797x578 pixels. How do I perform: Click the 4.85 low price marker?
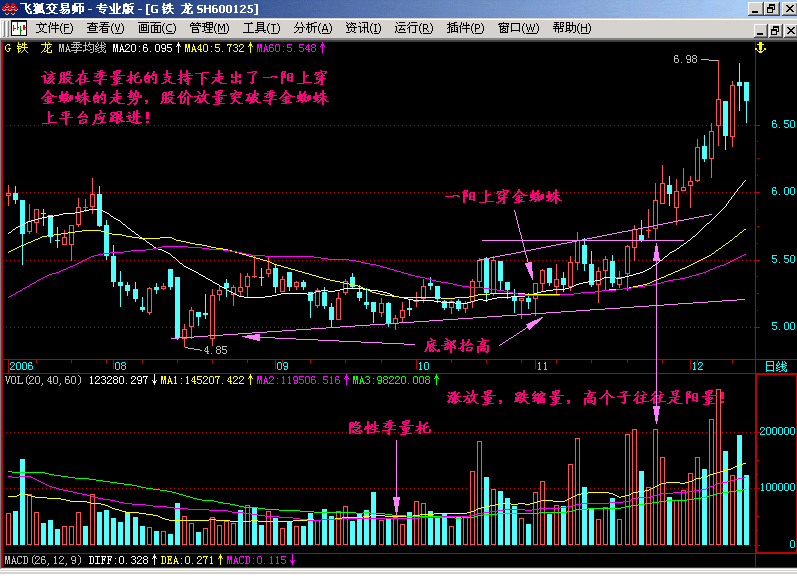point(216,350)
